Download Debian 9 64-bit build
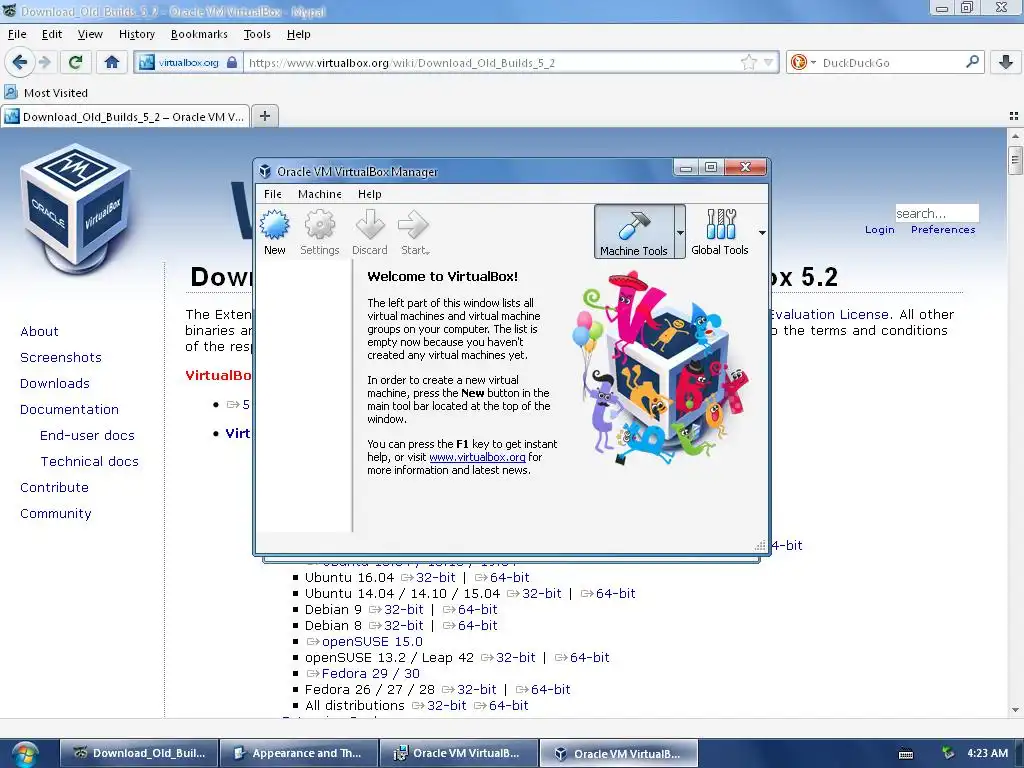 470,609
